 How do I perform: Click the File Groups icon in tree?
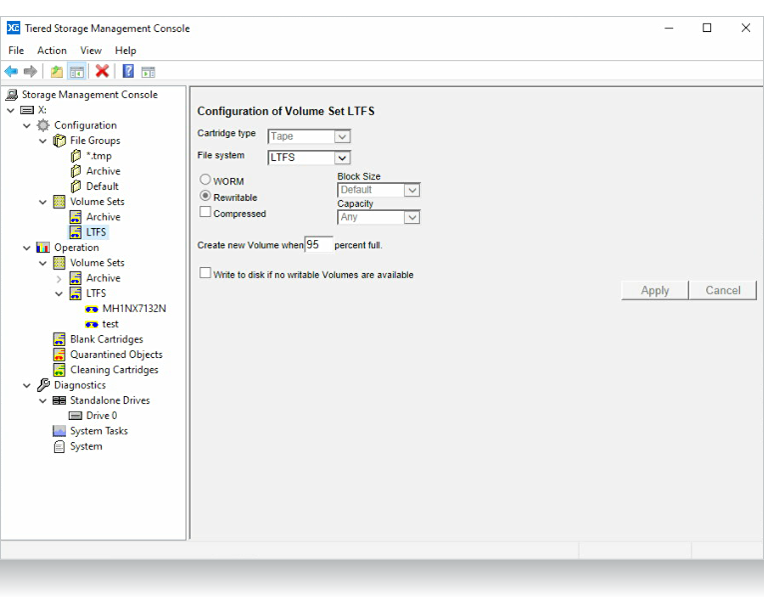point(59,140)
